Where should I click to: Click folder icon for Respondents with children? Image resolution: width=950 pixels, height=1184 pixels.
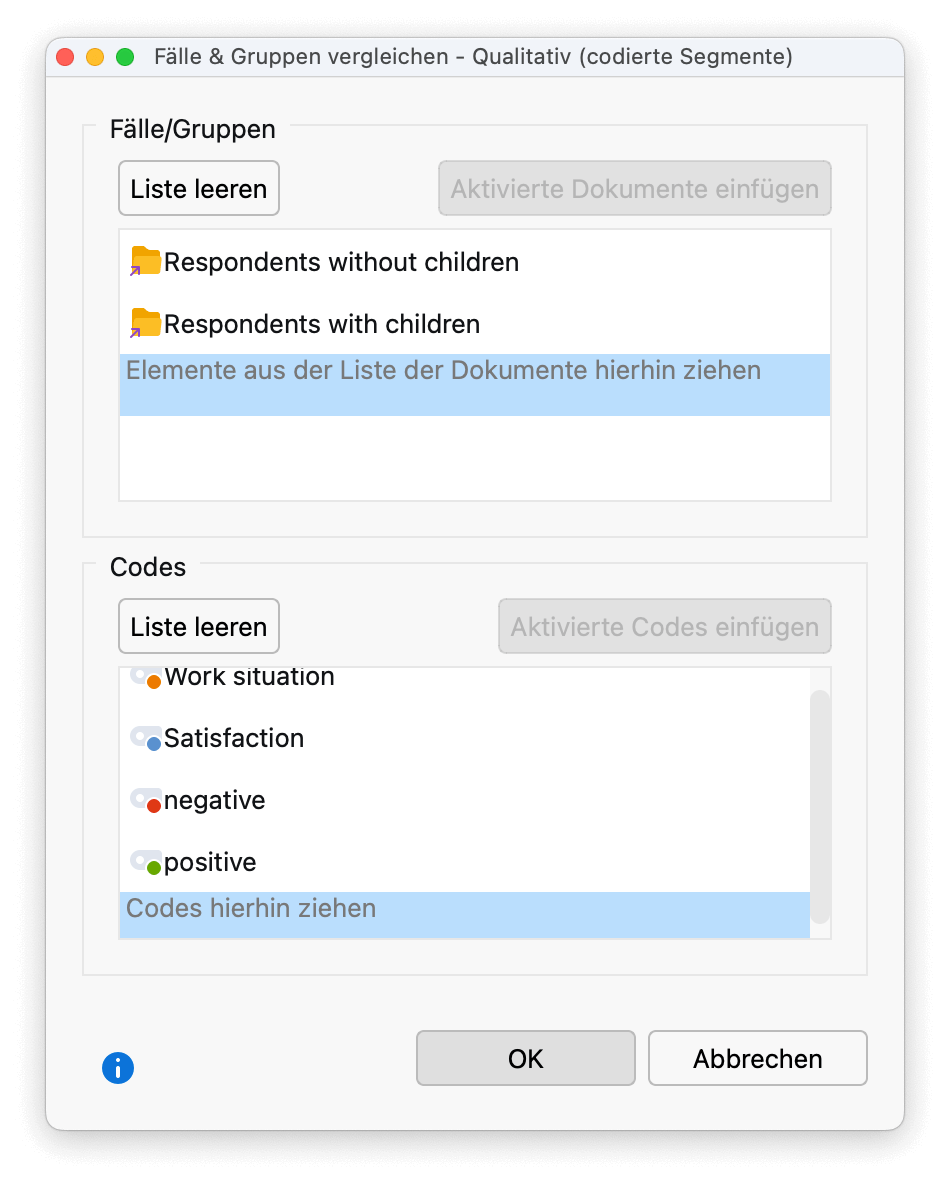(x=146, y=324)
